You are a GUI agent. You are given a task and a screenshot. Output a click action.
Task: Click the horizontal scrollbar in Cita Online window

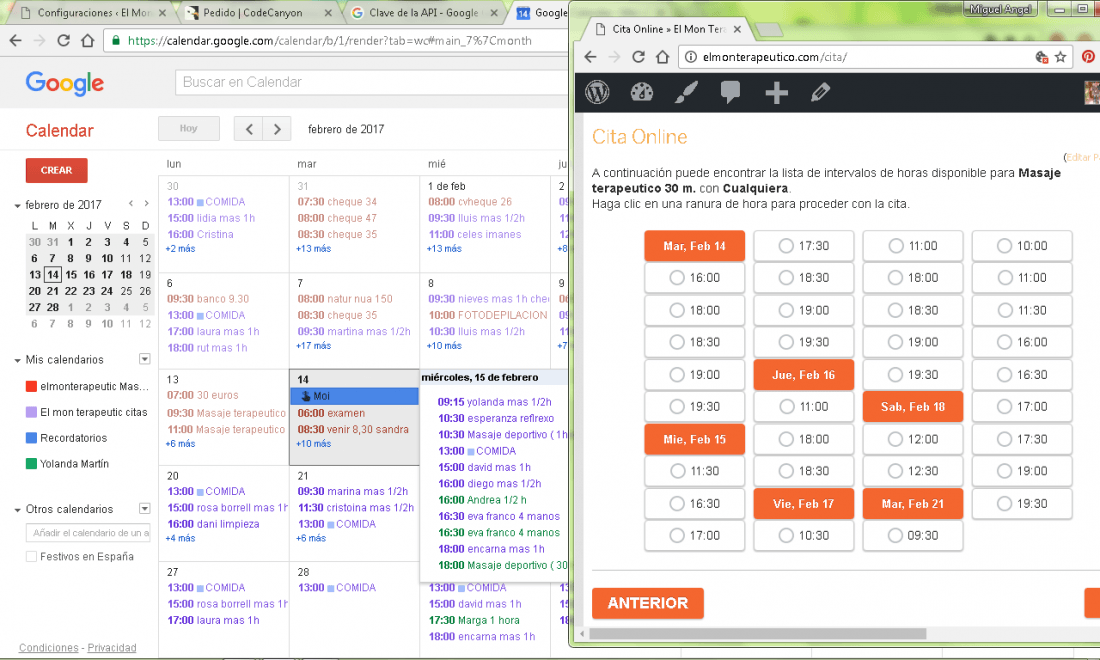[x=758, y=633]
